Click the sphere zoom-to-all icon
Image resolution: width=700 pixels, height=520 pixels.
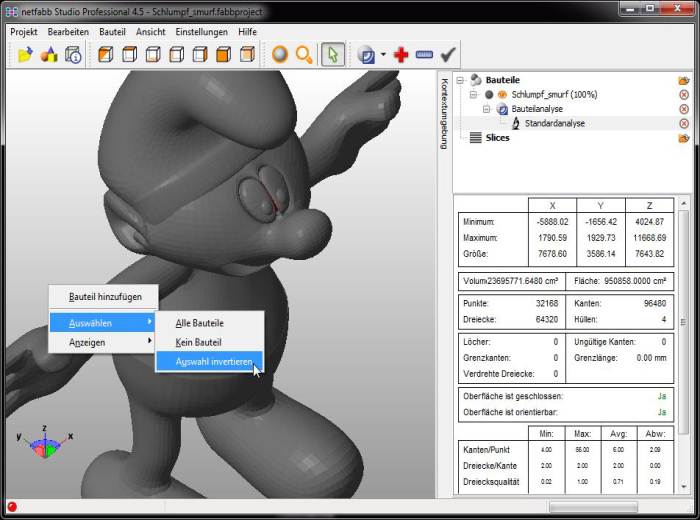[x=280, y=55]
